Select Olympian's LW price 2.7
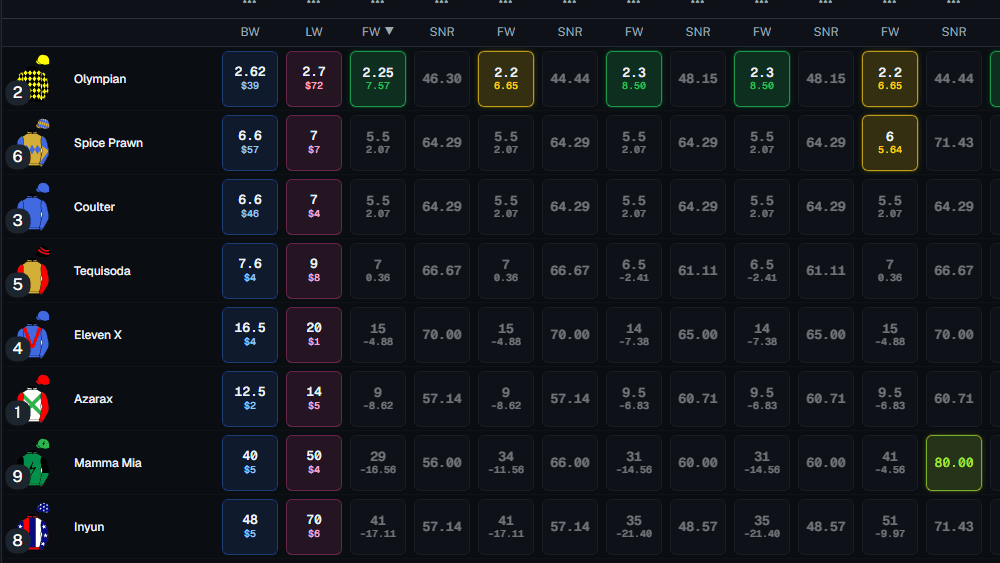 [x=314, y=78]
